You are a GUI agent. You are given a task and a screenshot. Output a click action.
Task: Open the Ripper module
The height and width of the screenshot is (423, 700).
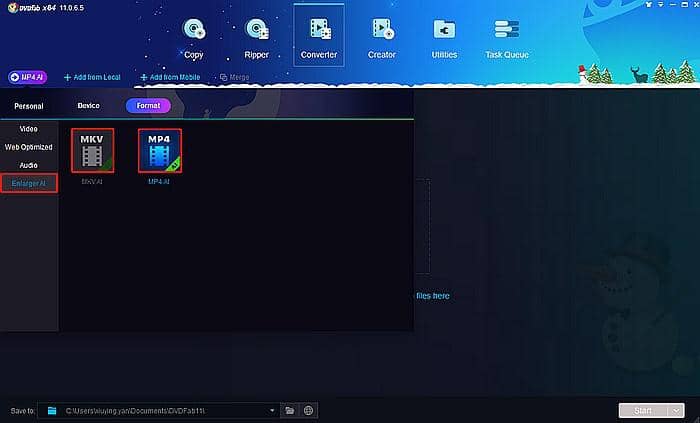click(x=257, y=38)
